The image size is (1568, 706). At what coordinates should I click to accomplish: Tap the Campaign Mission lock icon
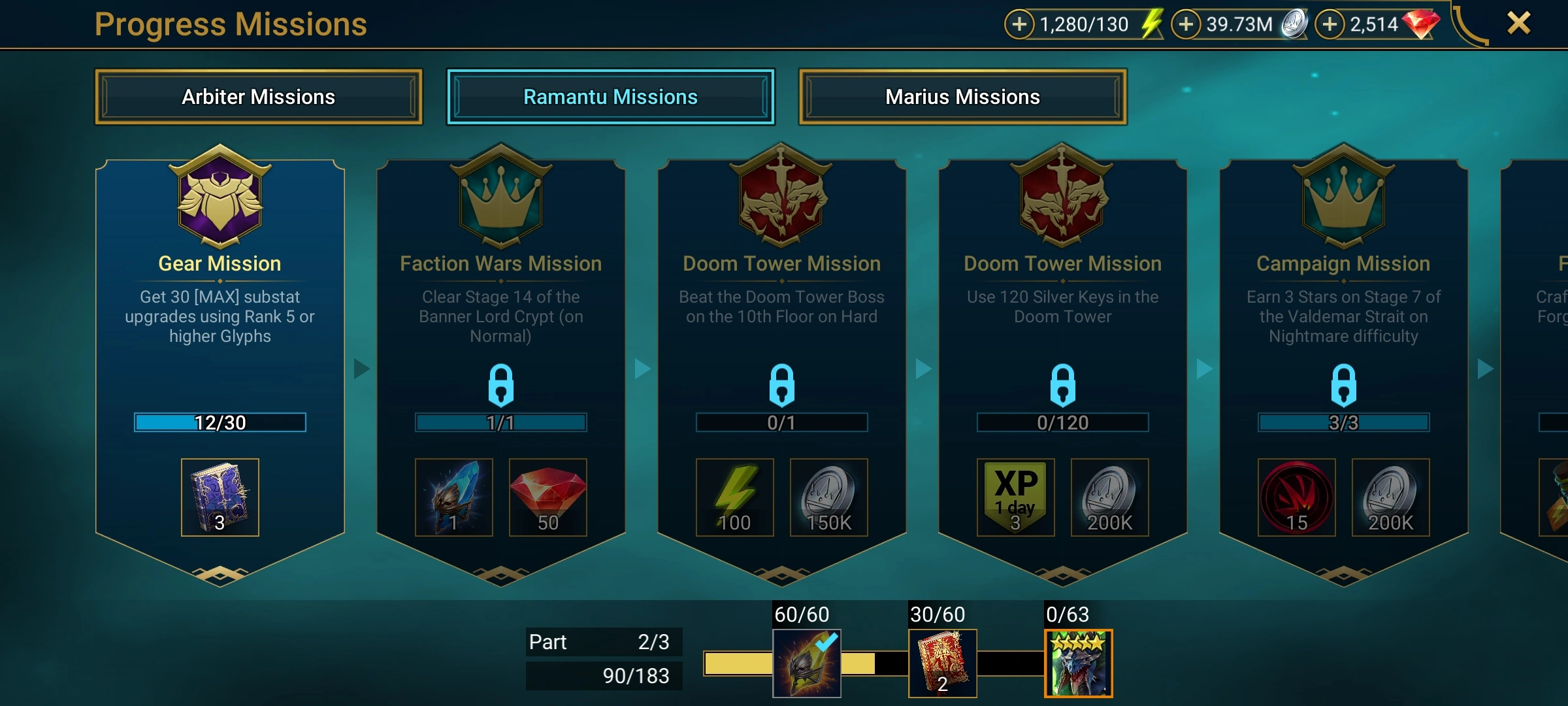coord(1344,385)
